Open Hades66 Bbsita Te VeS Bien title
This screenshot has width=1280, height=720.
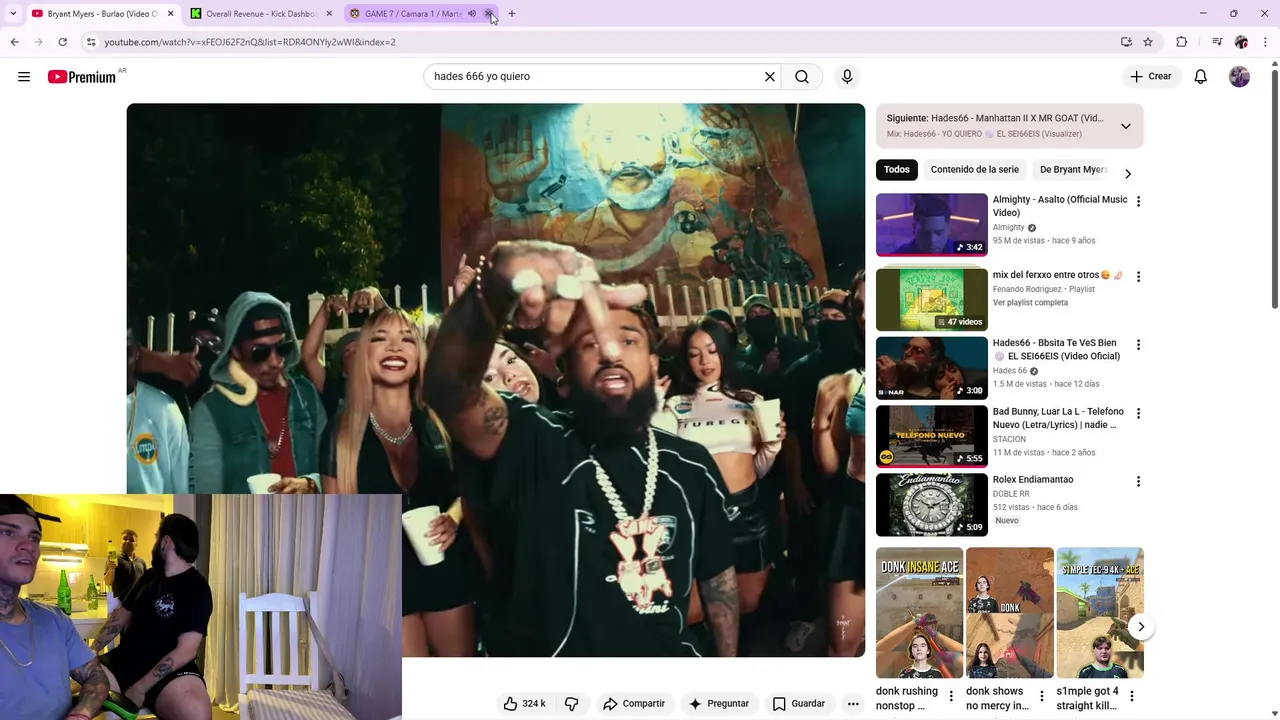coord(1056,350)
